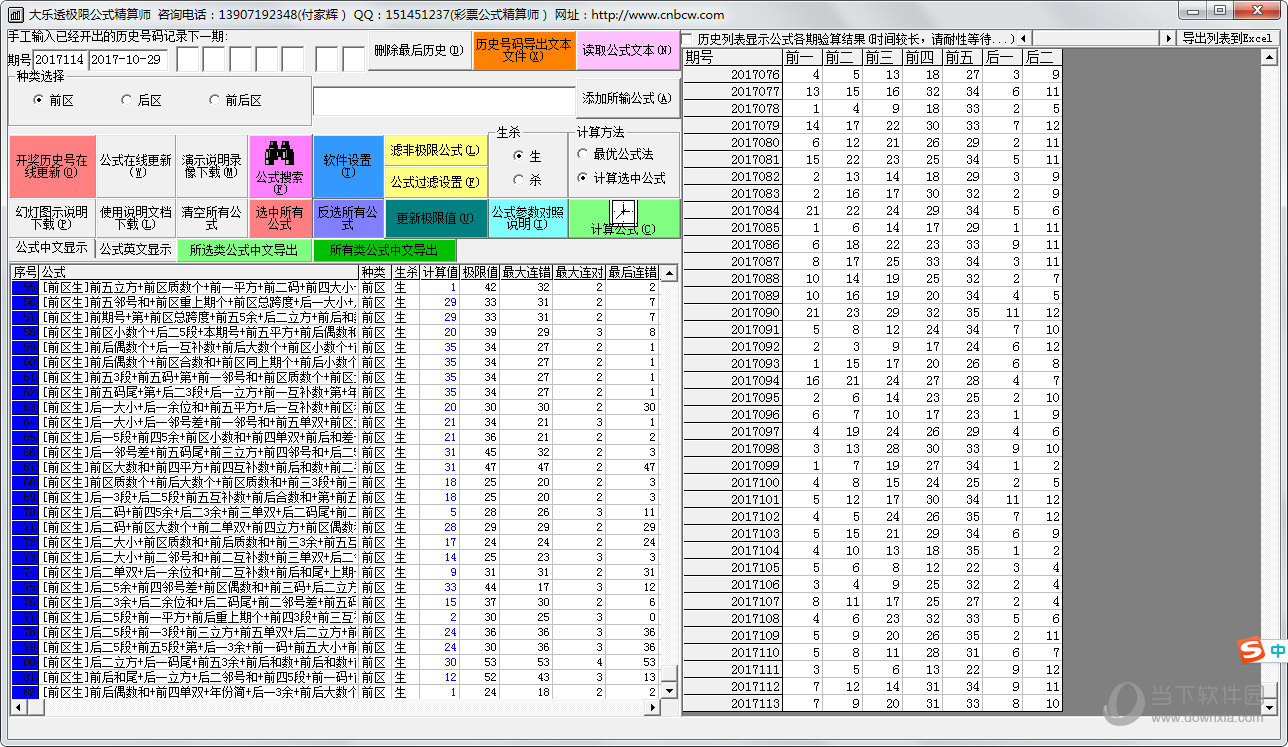Click 使用说明文档下载 button
The image size is (1288, 747).
click(136, 218)
